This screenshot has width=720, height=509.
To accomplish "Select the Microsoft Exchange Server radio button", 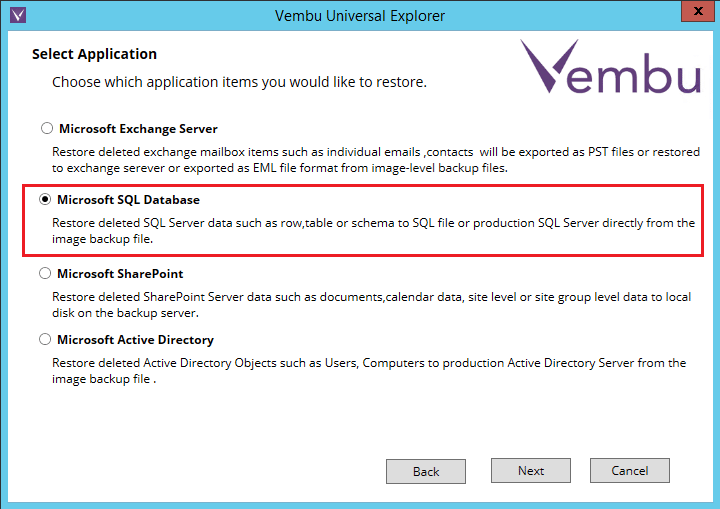I will tap(46, 128).
